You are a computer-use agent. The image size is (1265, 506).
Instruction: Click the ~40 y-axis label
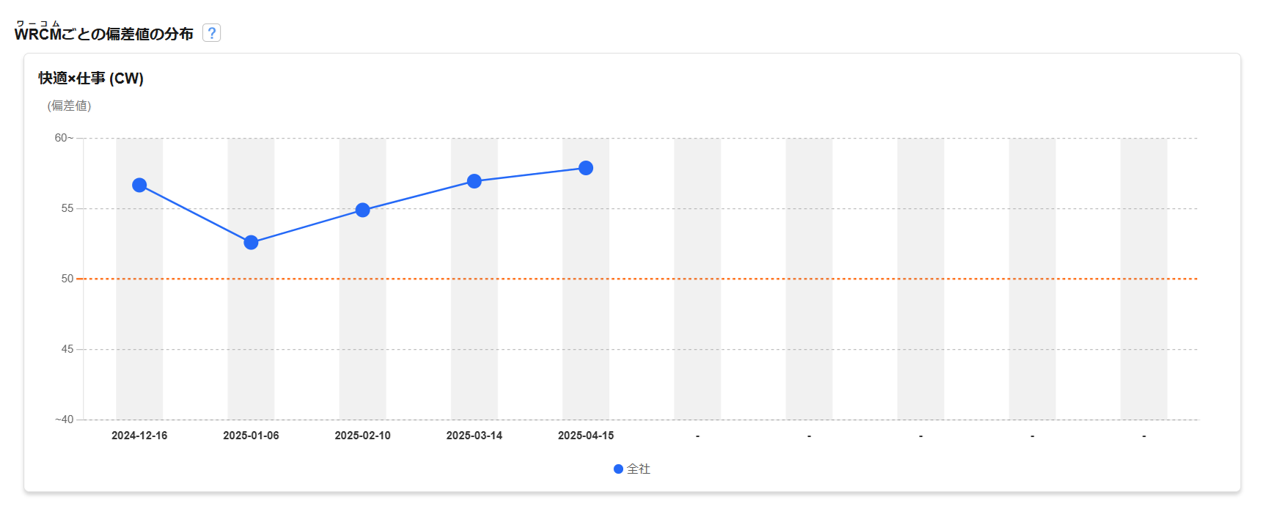click(x=64, y=420)
